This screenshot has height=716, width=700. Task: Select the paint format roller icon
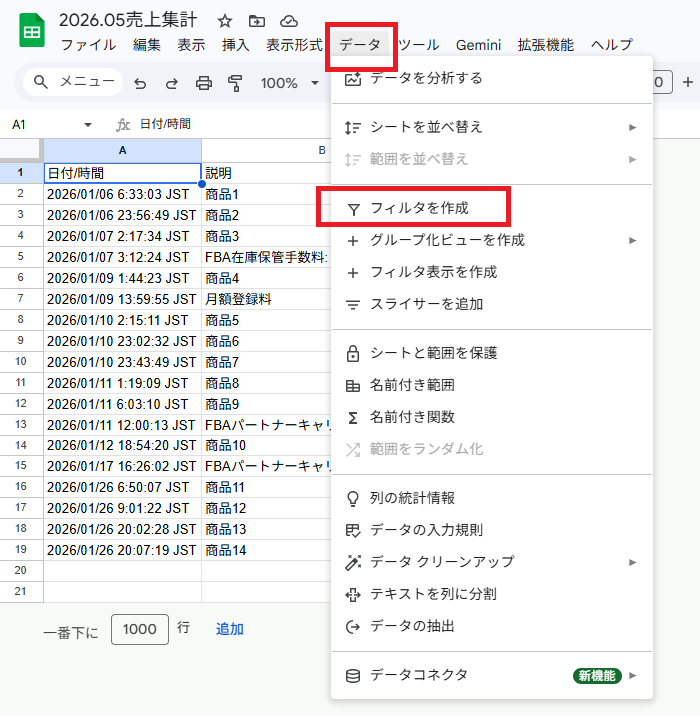[x=235, y=83]
